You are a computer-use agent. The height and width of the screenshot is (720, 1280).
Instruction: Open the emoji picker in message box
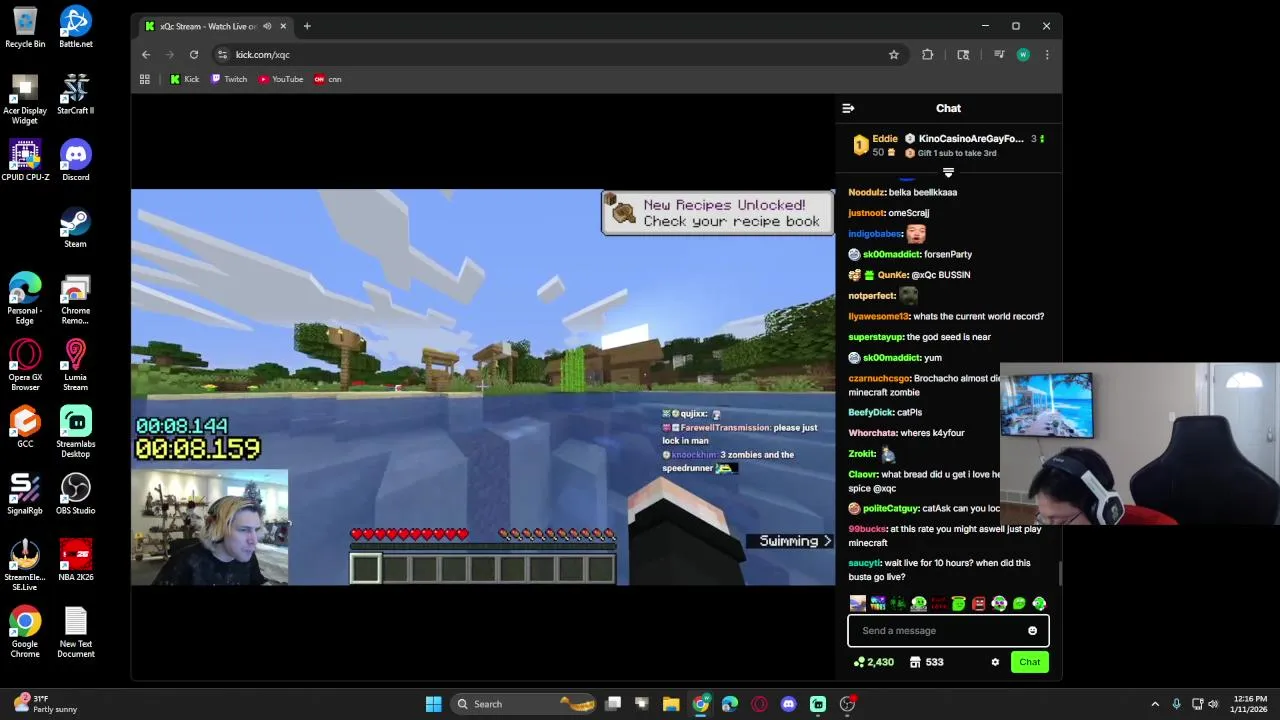(x=1032, y=631)
